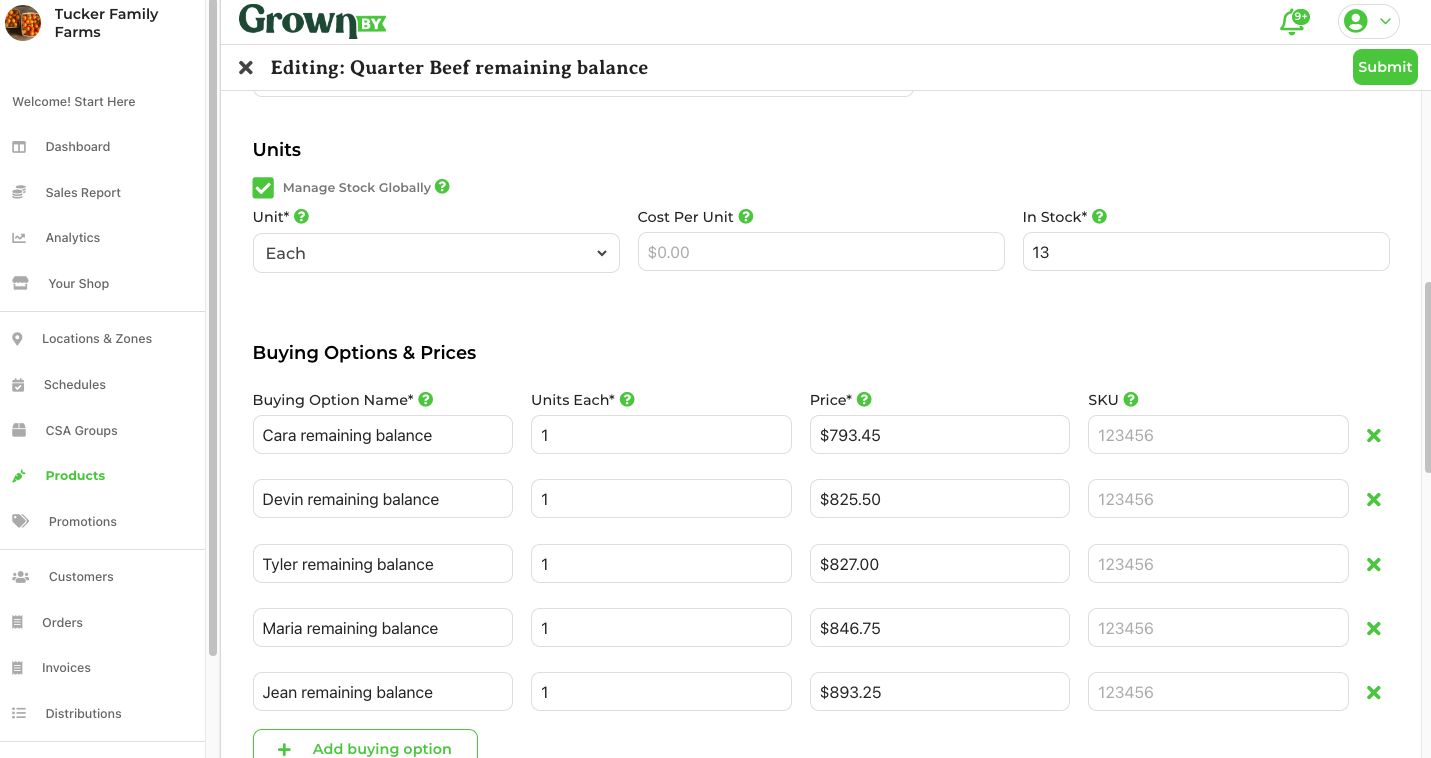
Task: Open Analytics in sidebar
Action: click(x=72, y=237)
